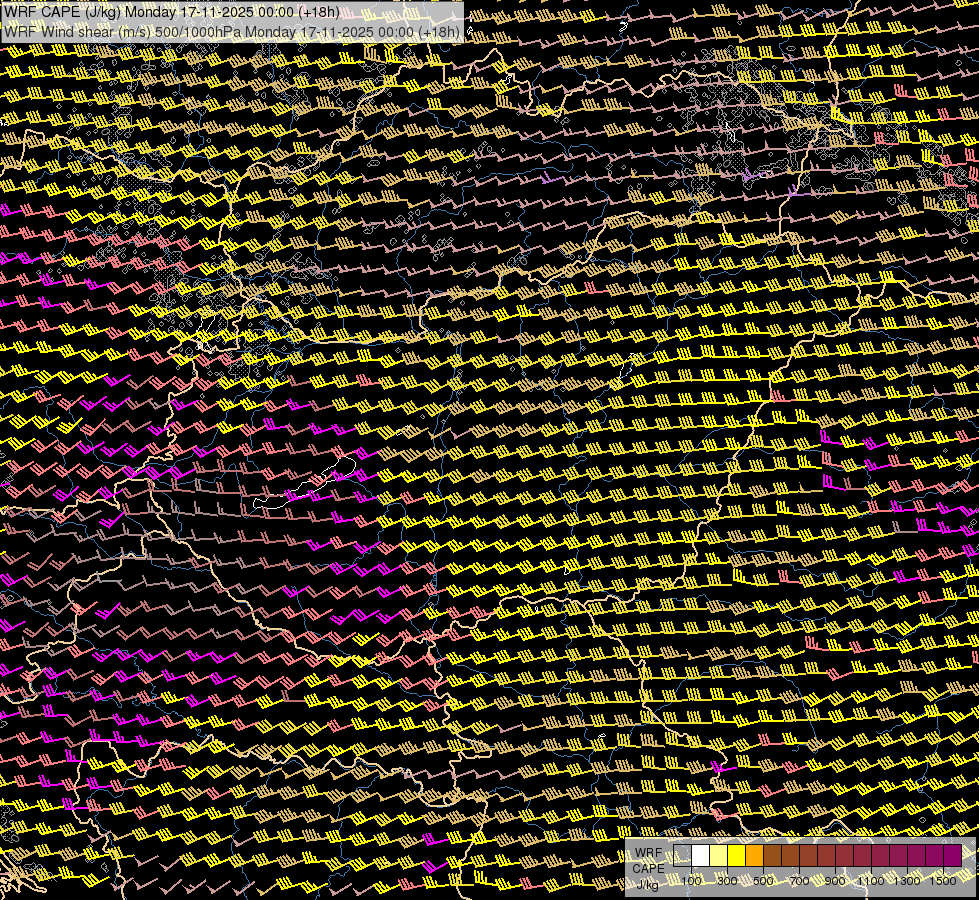Click the legend label '700'

point(799,881)
